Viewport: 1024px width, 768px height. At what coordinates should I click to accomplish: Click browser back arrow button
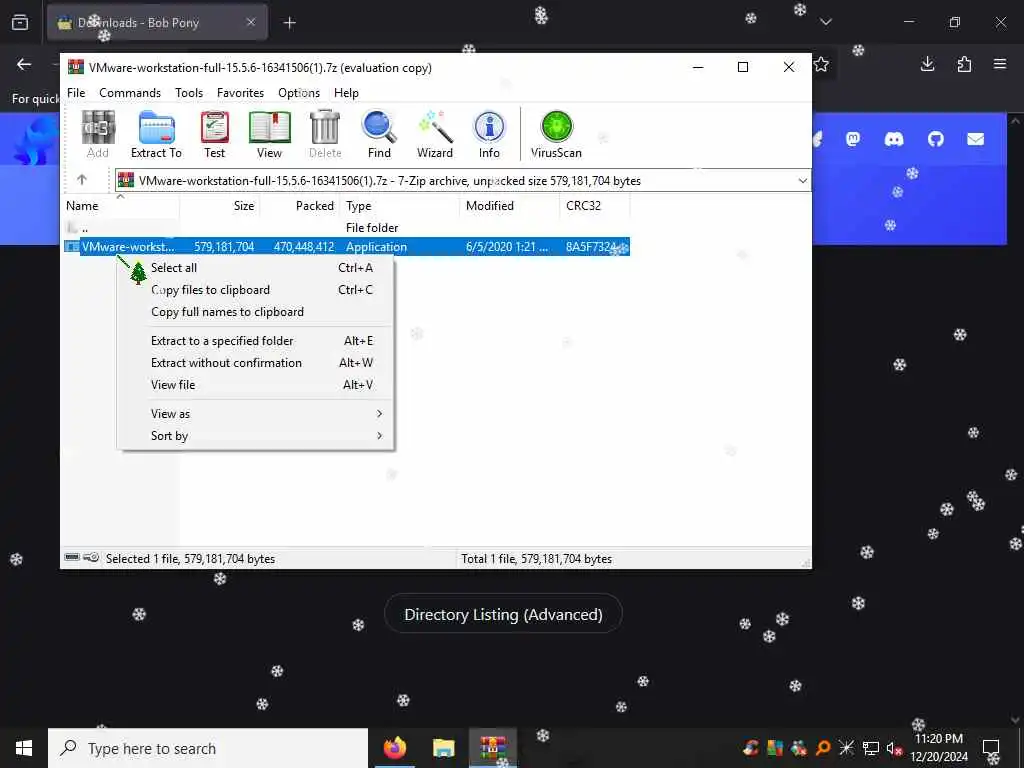pyautogui.click(x=24, y=63)
